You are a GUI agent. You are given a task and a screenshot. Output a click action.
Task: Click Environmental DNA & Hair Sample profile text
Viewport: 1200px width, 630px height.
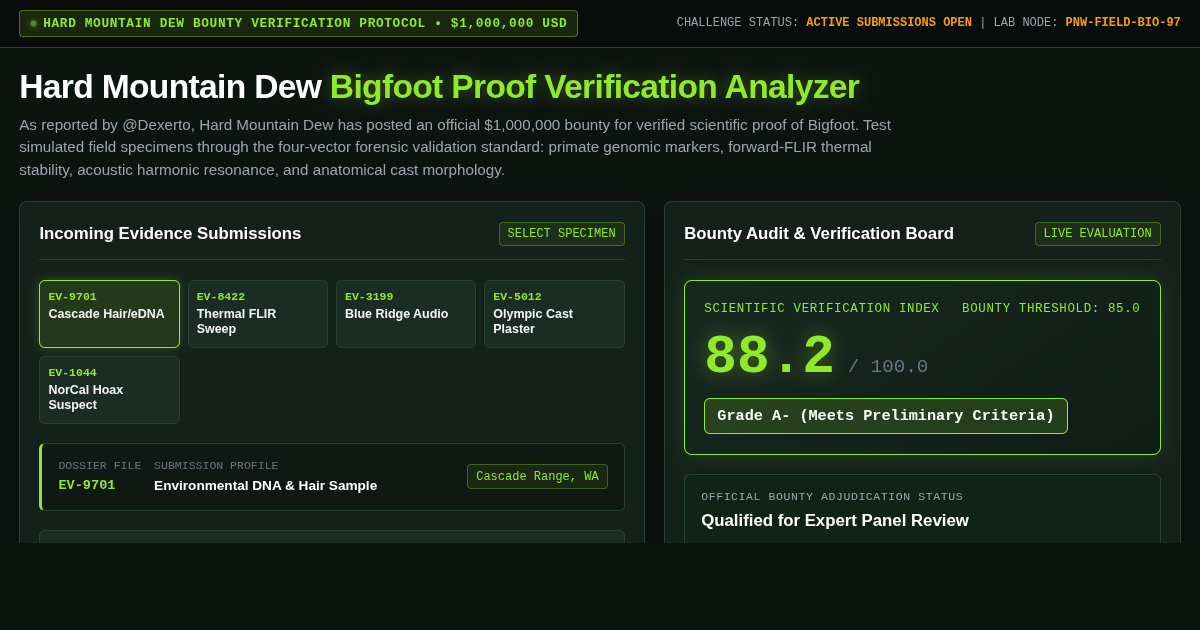tap(266, 486)
